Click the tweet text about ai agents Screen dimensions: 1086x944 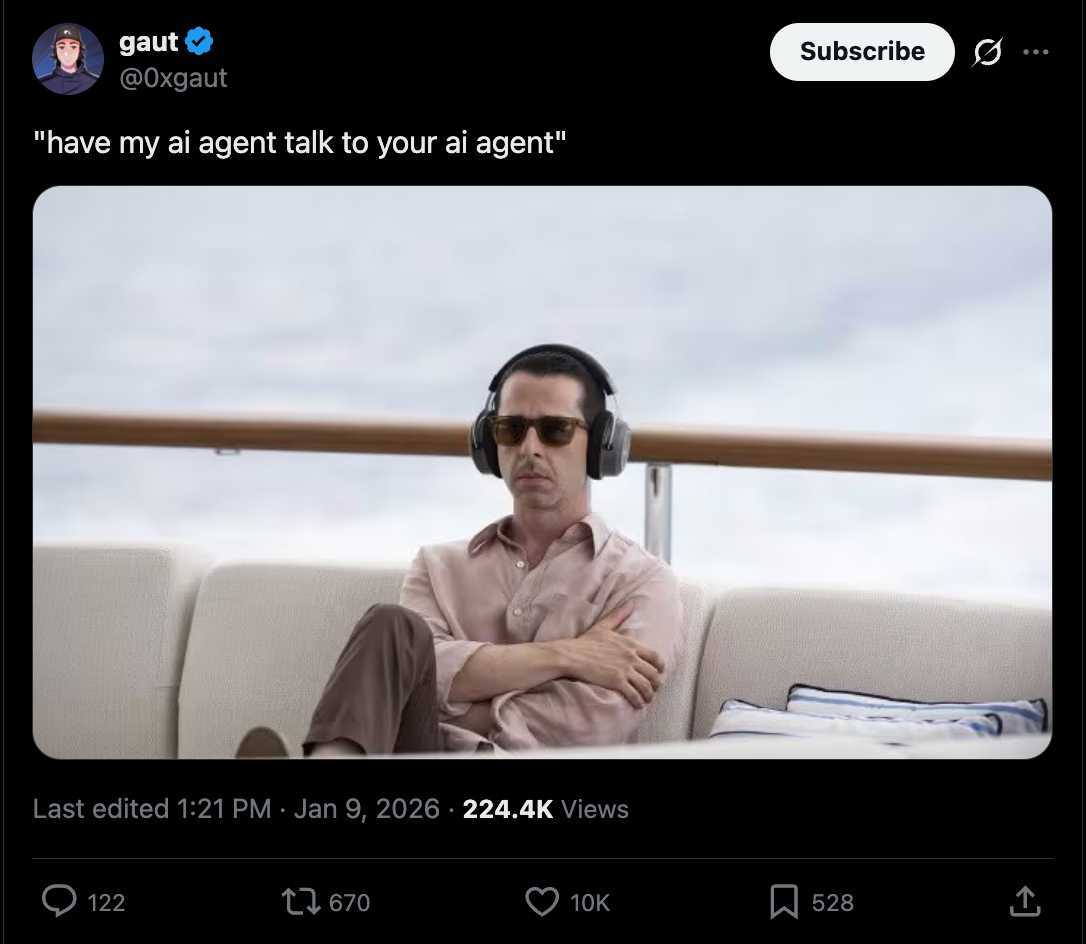tap(299, 143)
